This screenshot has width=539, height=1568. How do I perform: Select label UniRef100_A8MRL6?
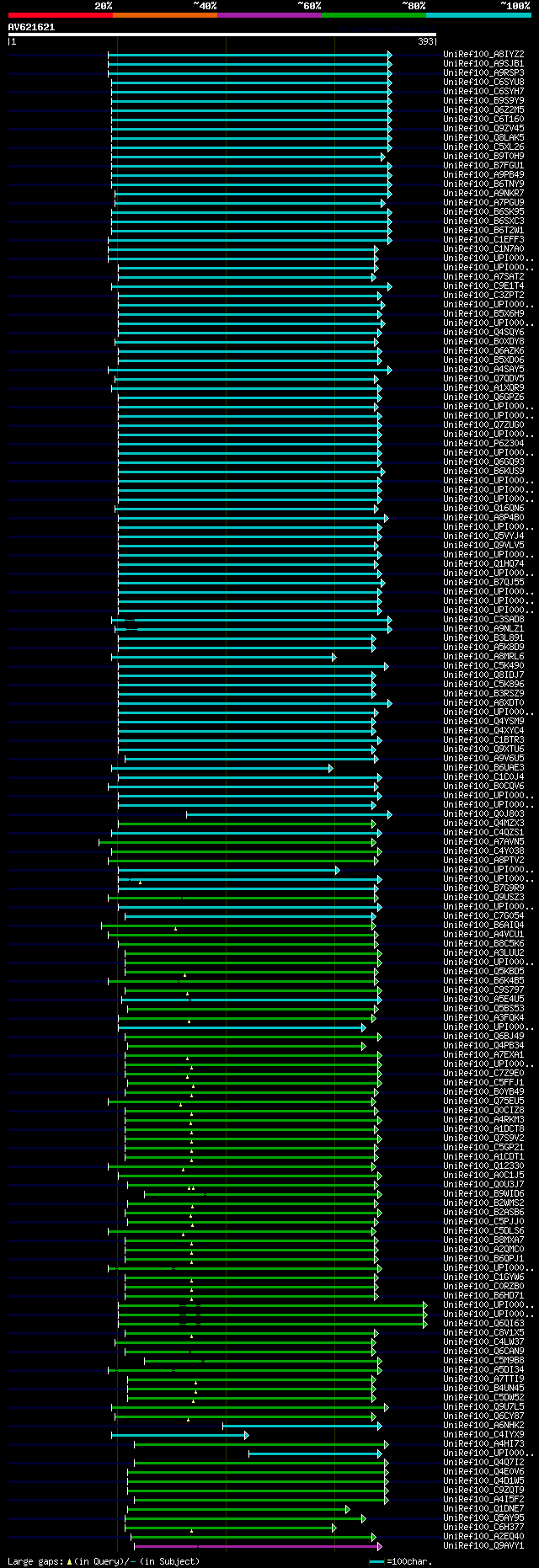coord(483,656)
